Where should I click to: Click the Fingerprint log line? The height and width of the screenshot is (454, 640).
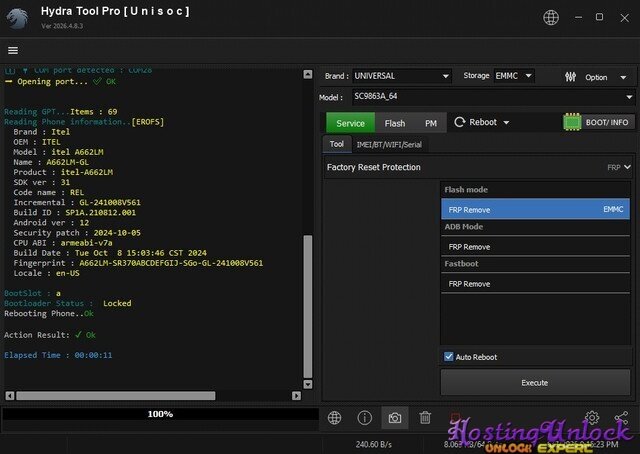[x=138, y=263]
